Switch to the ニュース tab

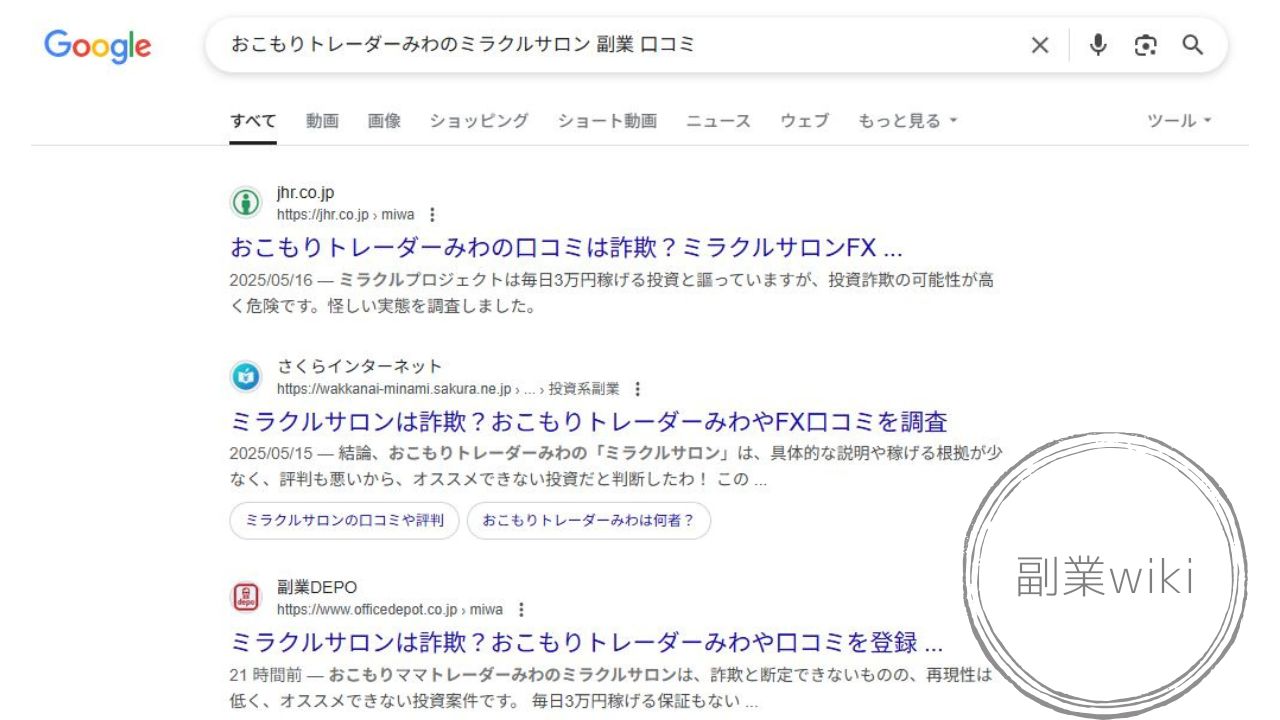pos(718,121)
